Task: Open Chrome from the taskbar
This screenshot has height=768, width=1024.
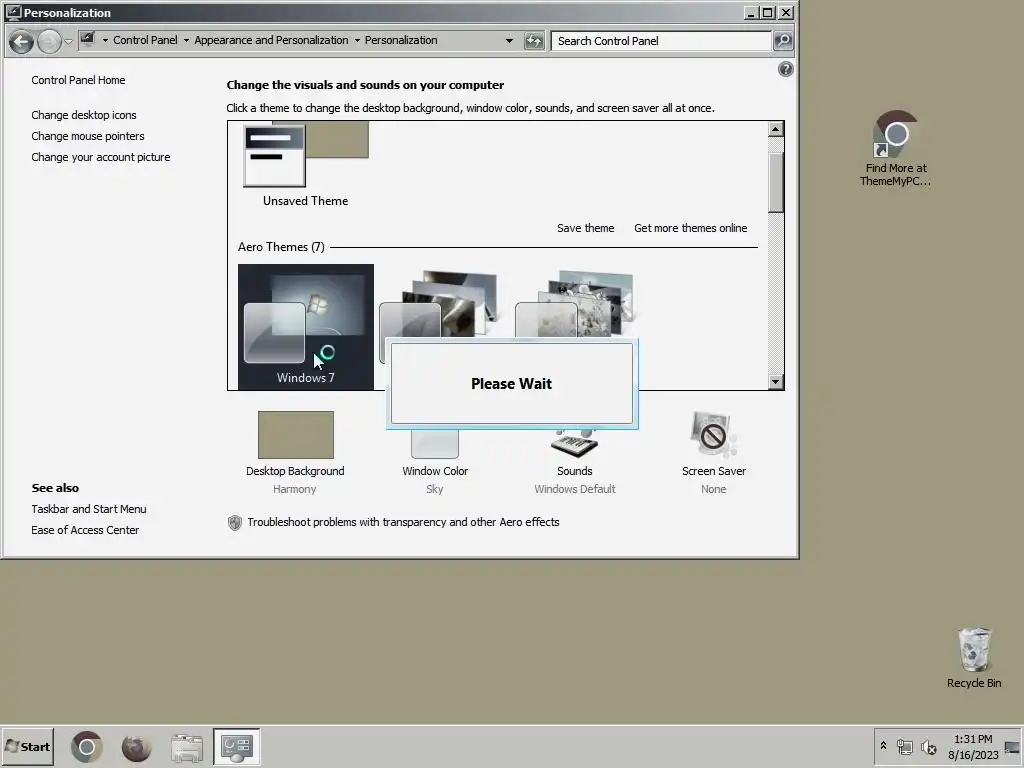Action: [87, 747]
